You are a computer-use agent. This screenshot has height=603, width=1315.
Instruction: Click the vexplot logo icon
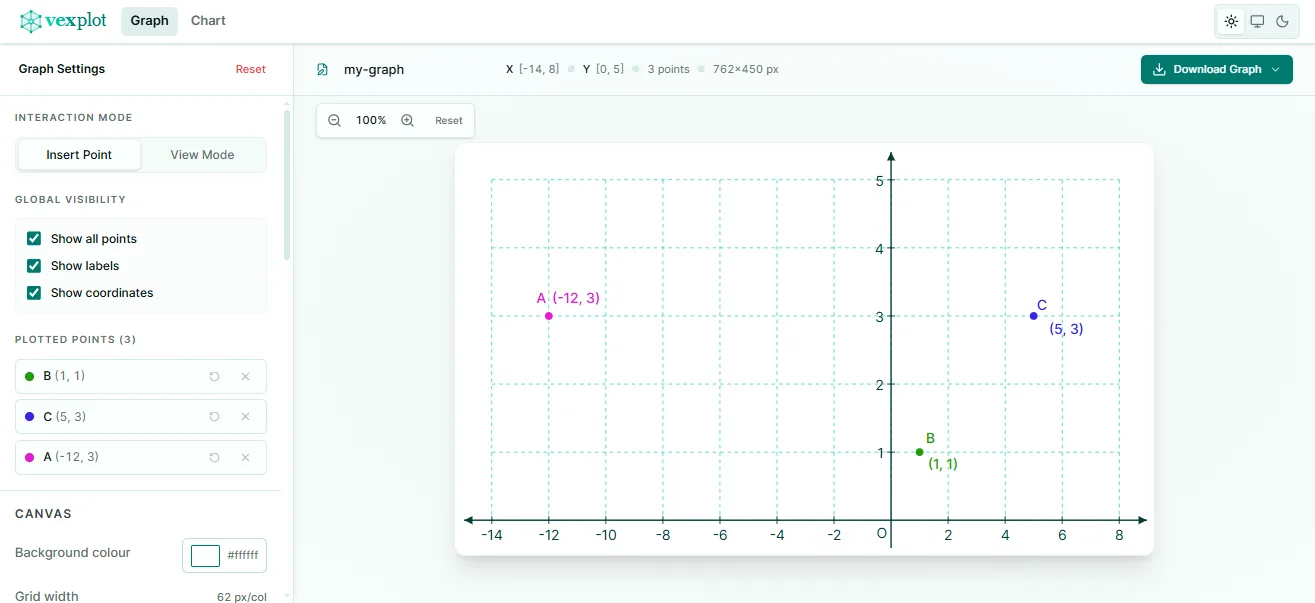tap(31, 20)
